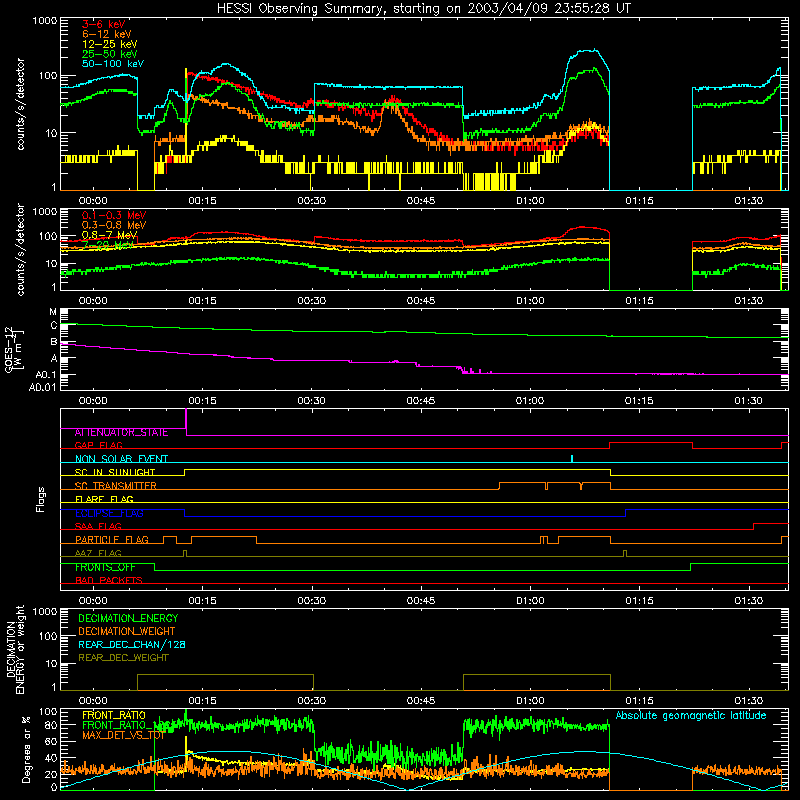Select the PARTICLE_FLAG label
This screenshot has width=800, height=800.
(x=112, y=539)
